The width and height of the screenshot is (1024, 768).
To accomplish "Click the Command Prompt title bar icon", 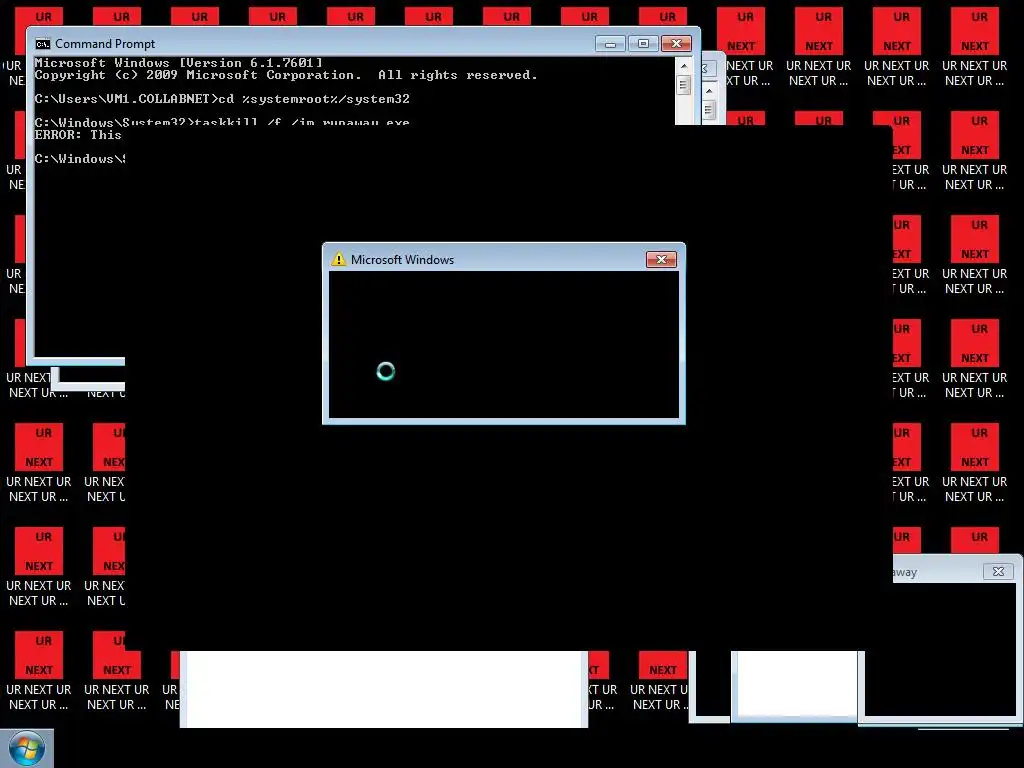I will pyautogui.click(x=42, y=44).
